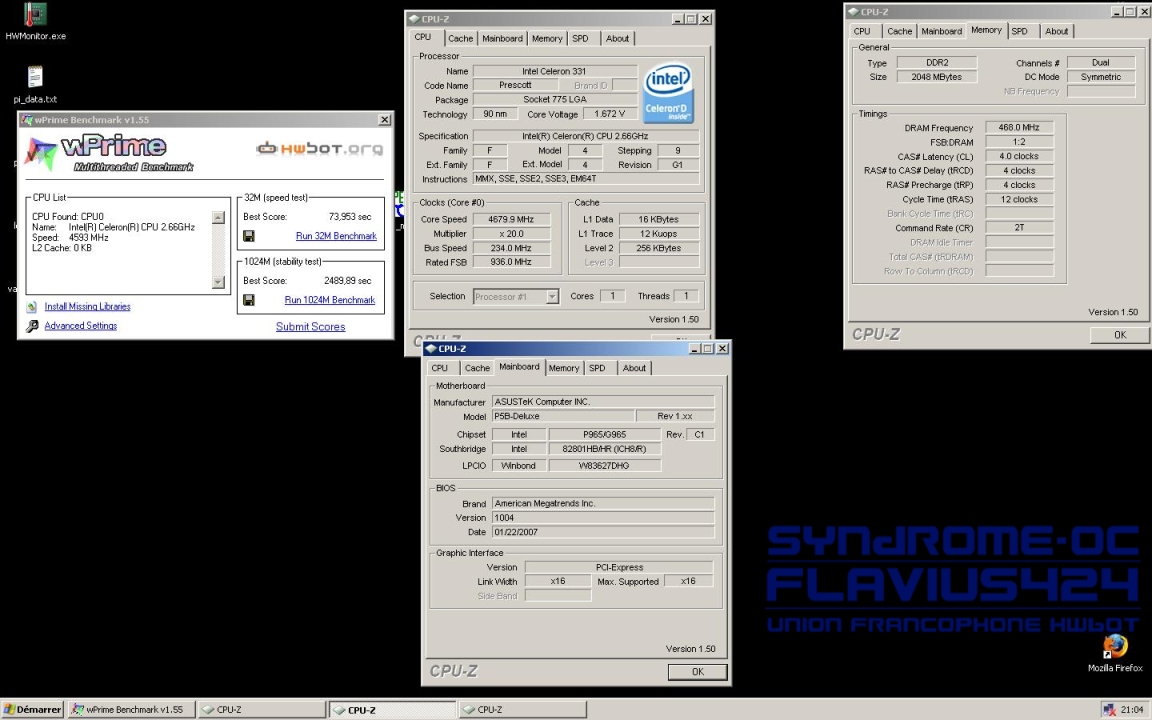Open About tab in the CPU-Z Memory window
The width and height of the screenshot is (1152, 720).
(x=1056, y=31)
